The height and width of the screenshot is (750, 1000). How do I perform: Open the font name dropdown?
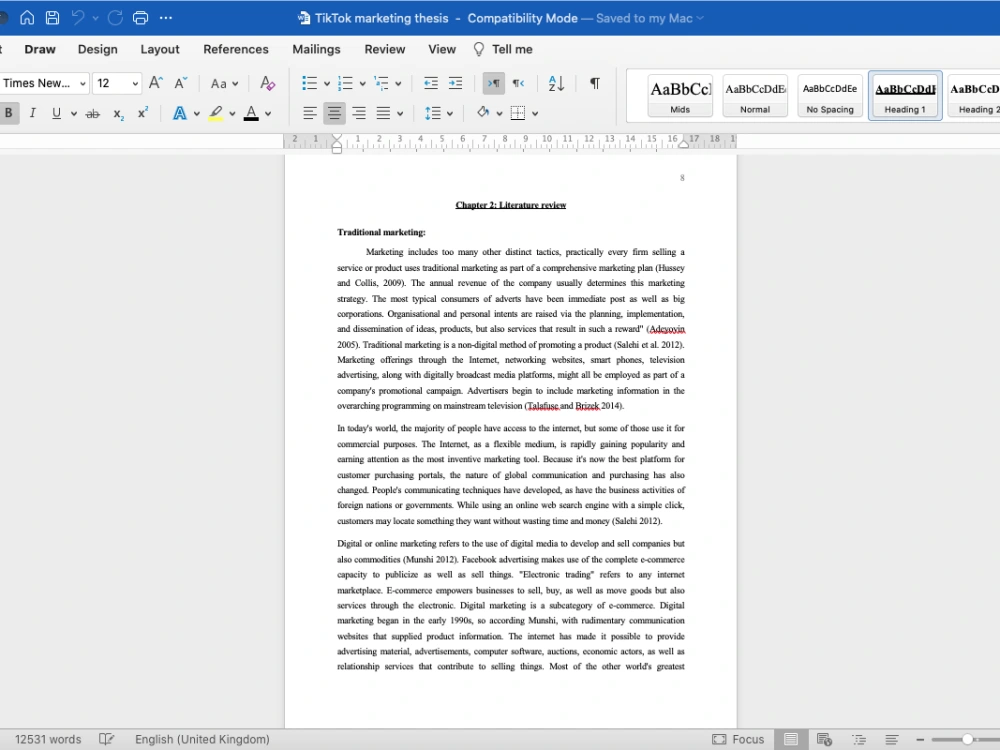82,84
